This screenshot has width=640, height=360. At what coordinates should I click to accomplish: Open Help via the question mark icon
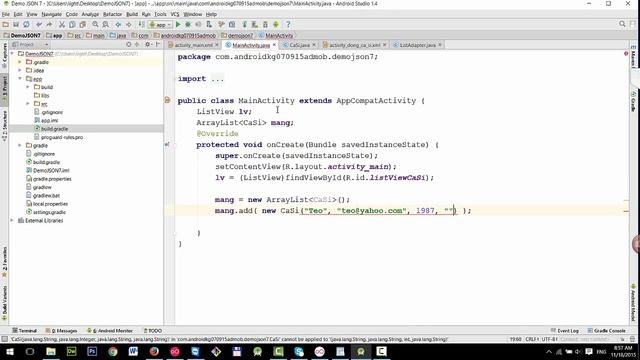click(288, 24)
